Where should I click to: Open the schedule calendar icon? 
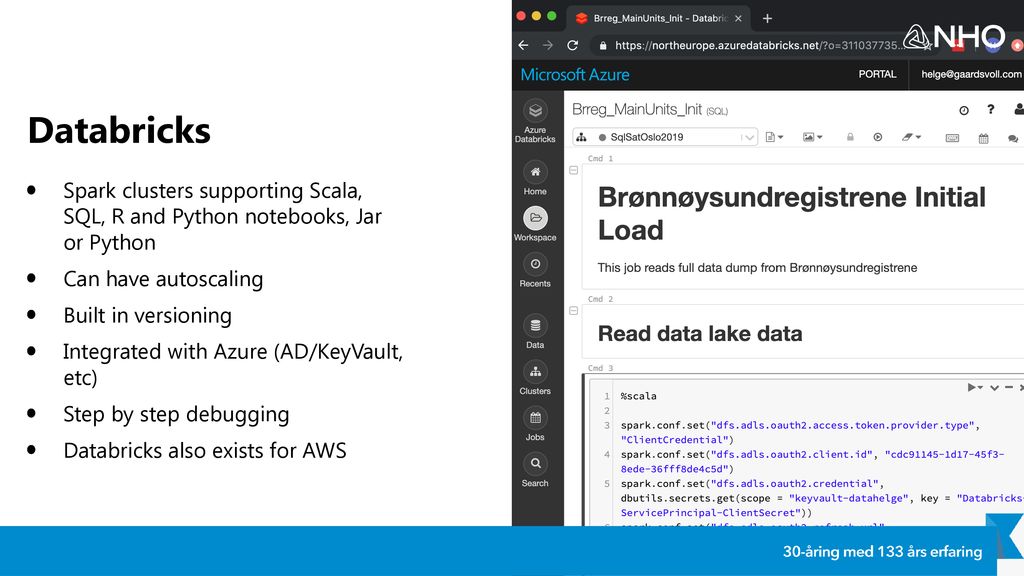point(984,138)
